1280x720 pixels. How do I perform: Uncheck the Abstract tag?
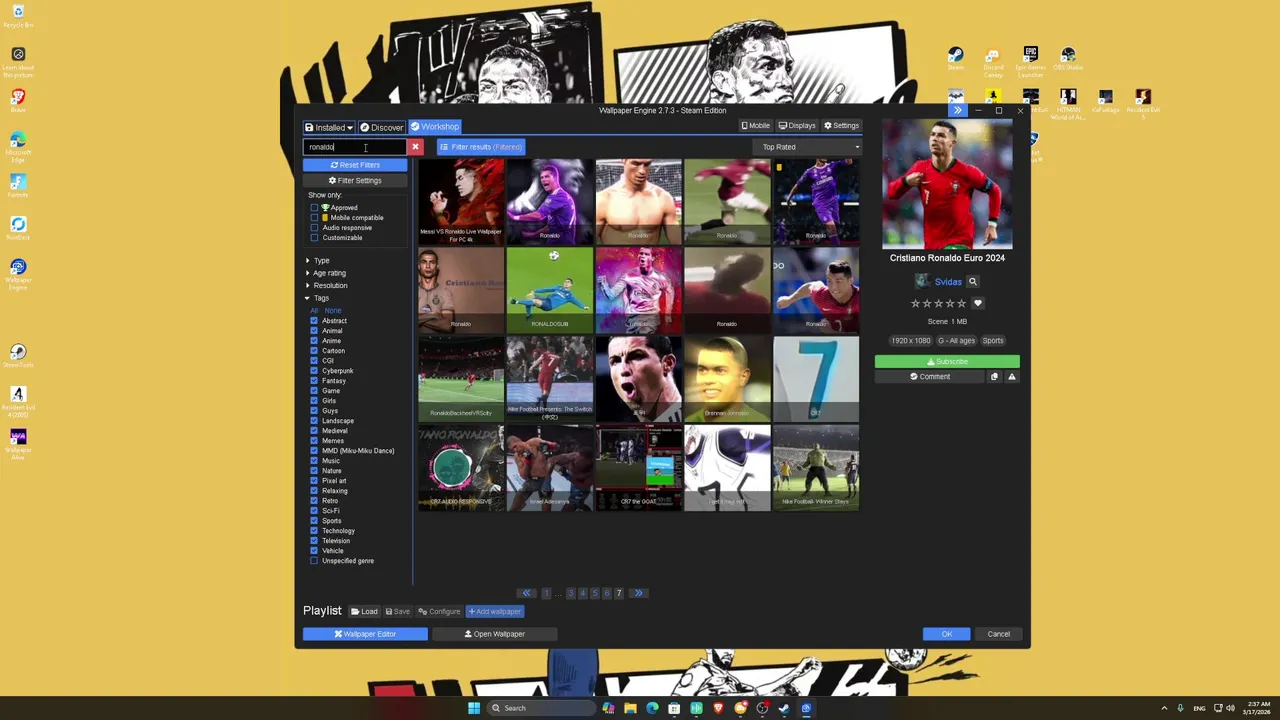coord(314,321)
